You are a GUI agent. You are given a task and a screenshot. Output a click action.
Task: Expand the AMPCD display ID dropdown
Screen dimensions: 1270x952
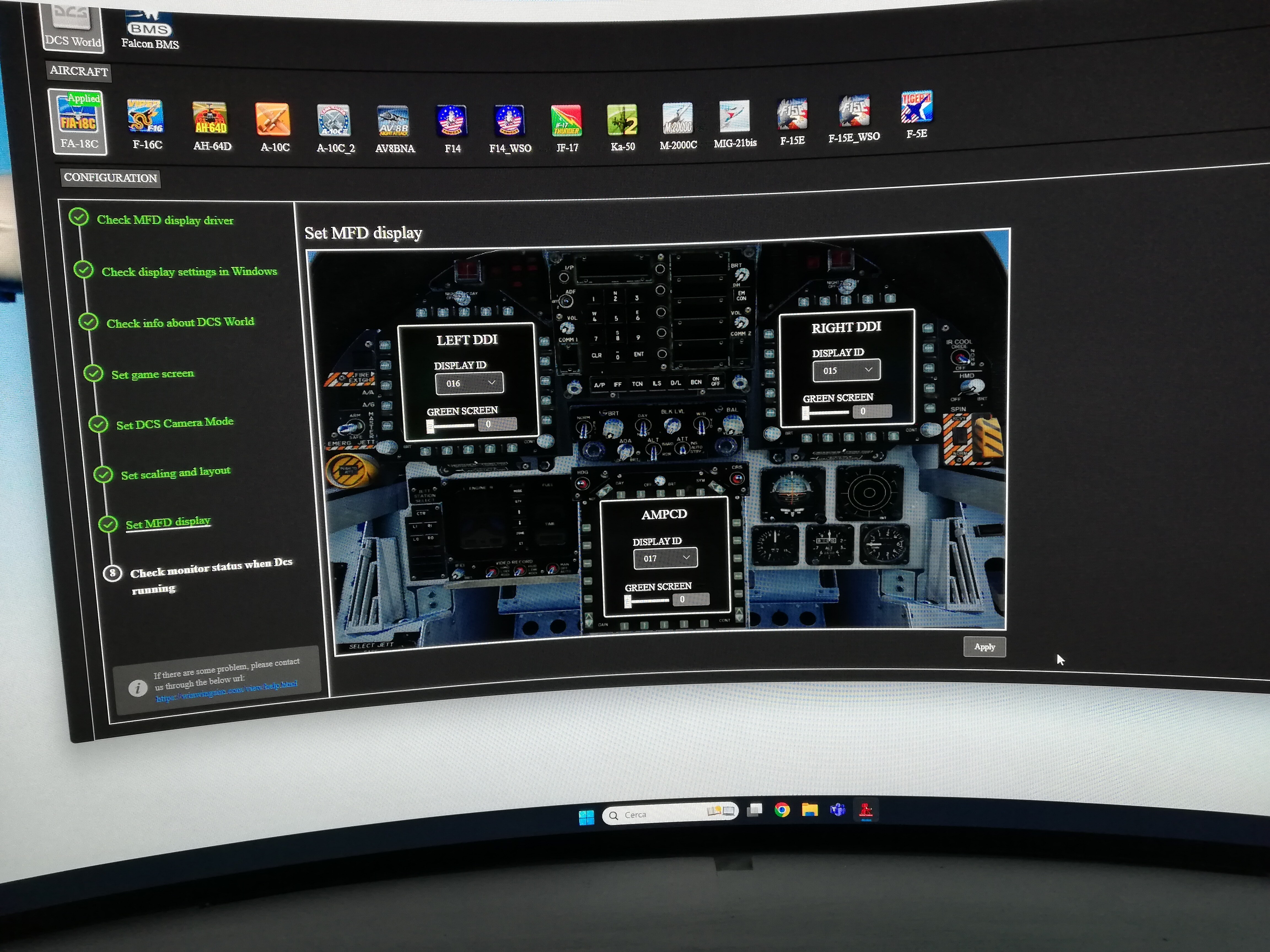click(665, 558)
